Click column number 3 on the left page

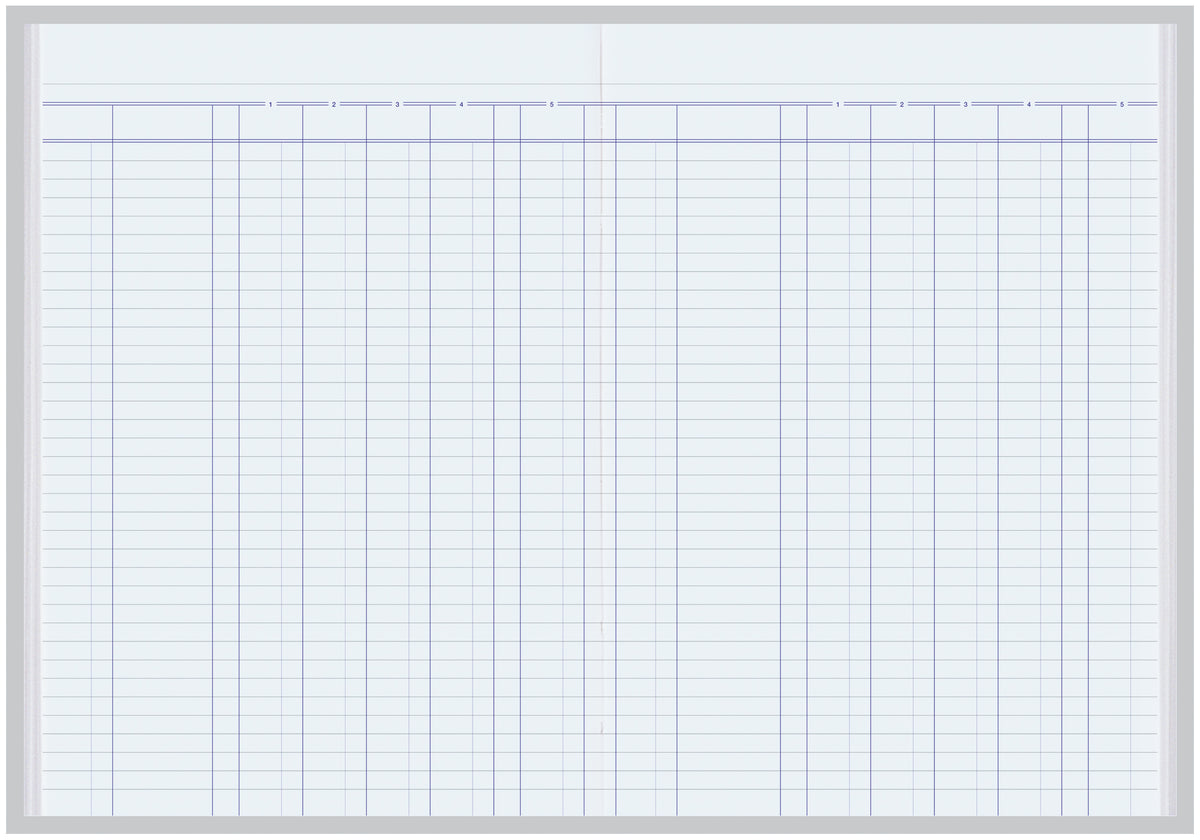[x=397, y=104]
